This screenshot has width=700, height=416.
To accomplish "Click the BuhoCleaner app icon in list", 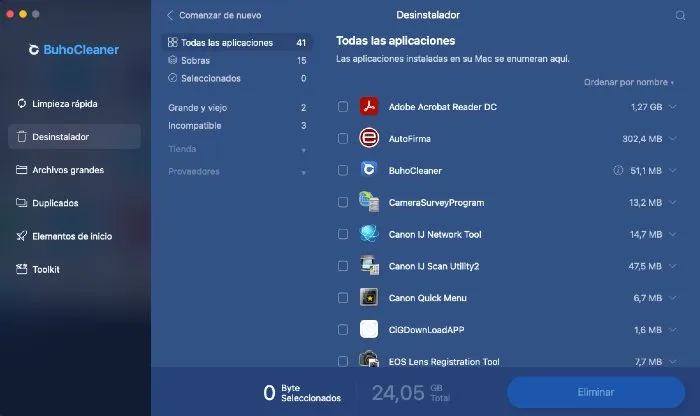I will (x=369, y=170).
